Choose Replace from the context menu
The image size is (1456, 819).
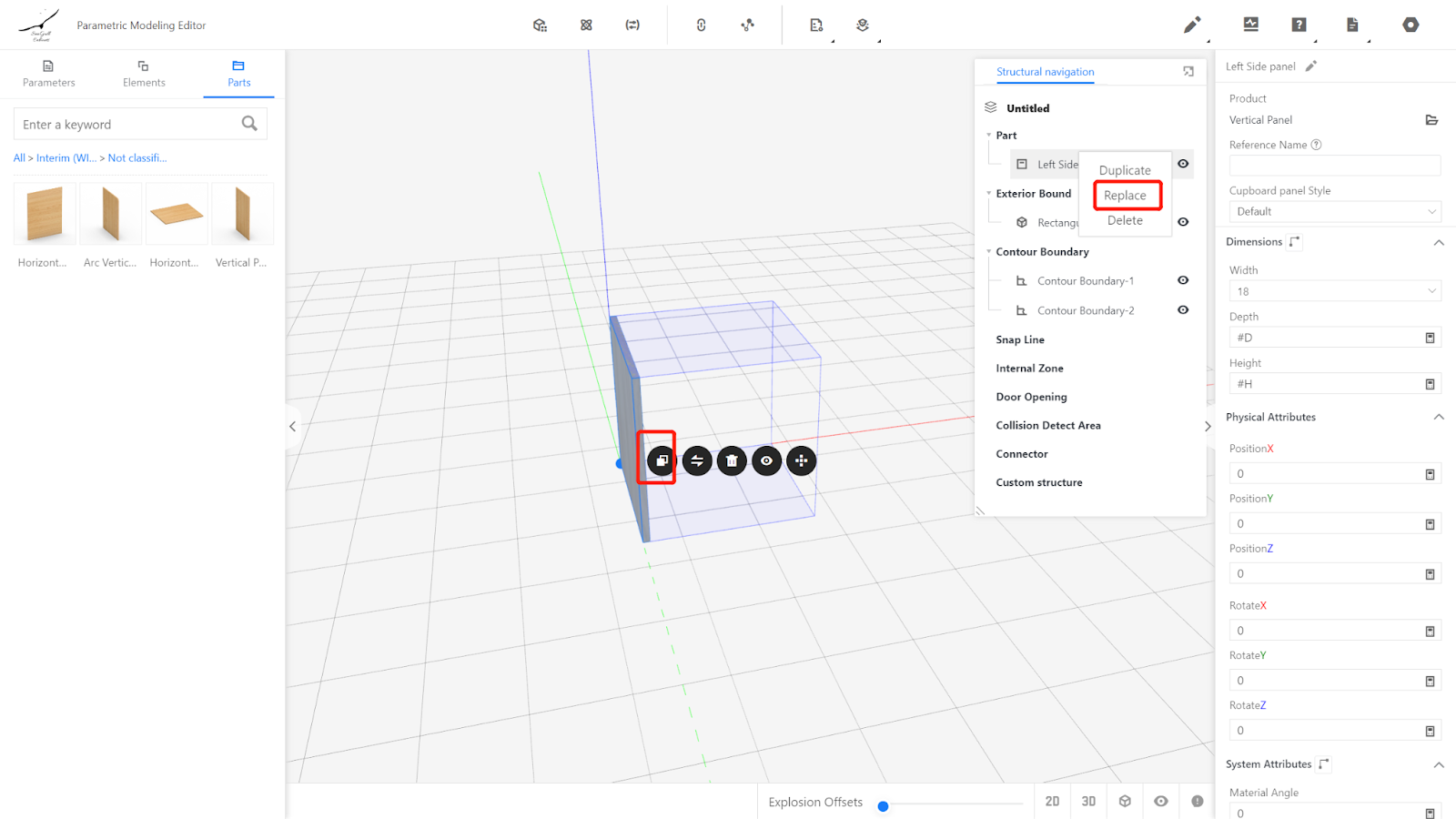(x=1126, y=196)
